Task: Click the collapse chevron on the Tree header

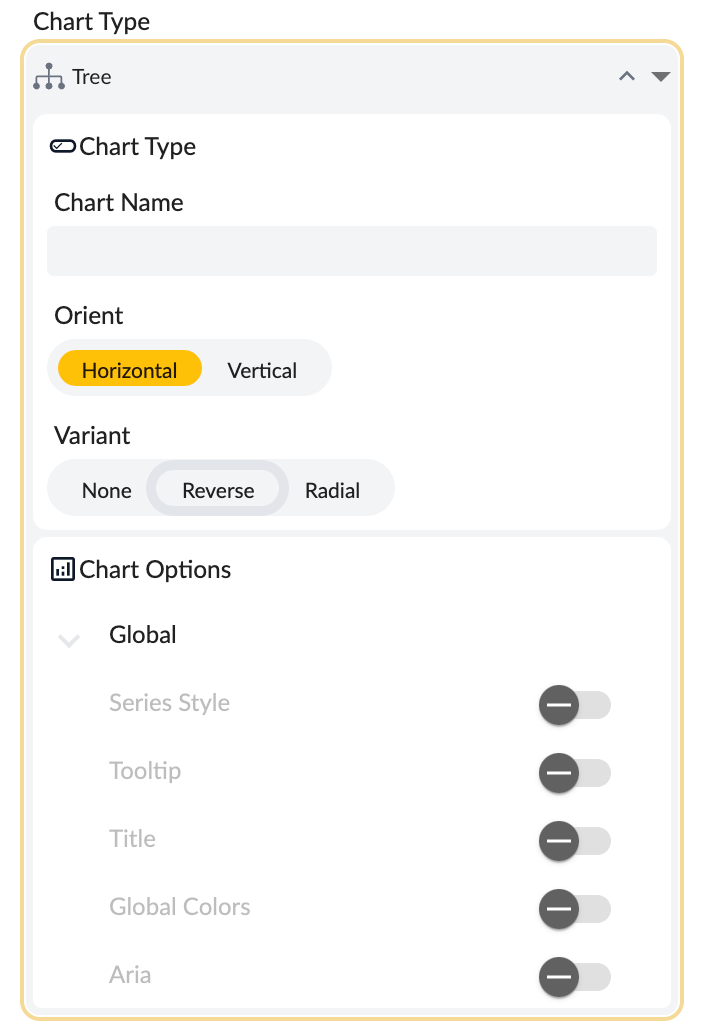Action: point(626,76)
